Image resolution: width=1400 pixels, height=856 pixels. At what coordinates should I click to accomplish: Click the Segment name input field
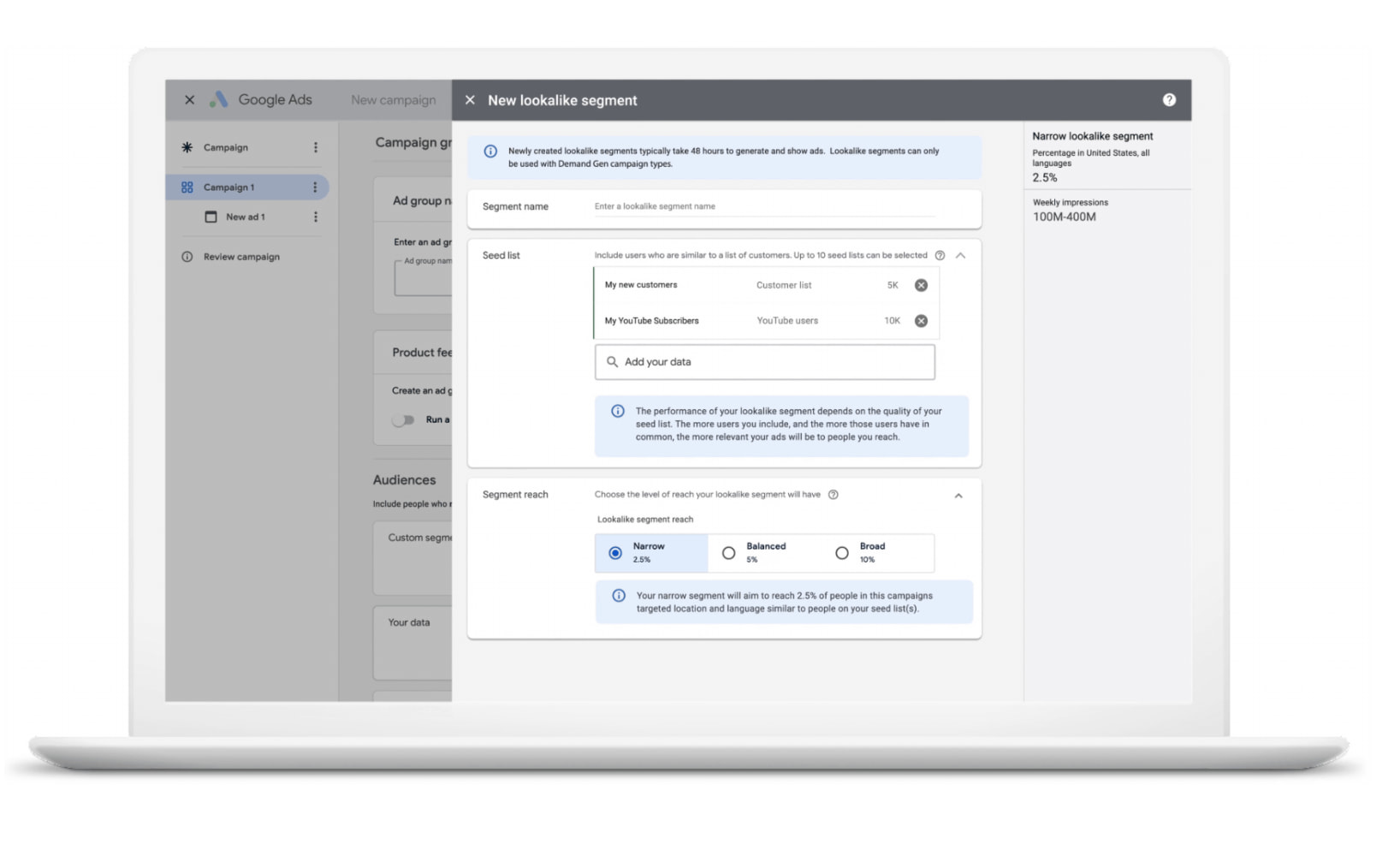765,206
